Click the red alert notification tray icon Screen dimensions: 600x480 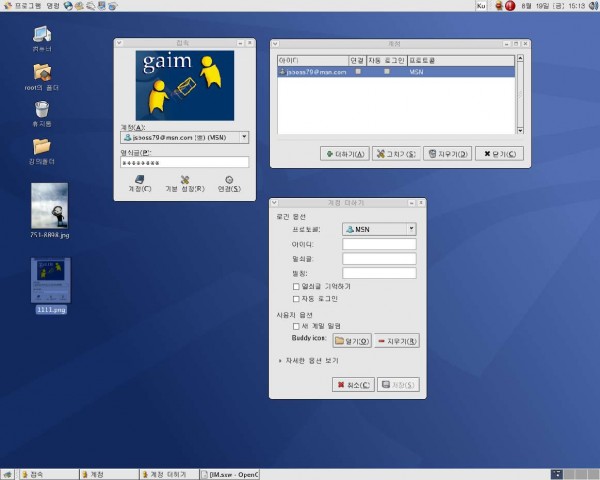[510, 6]
